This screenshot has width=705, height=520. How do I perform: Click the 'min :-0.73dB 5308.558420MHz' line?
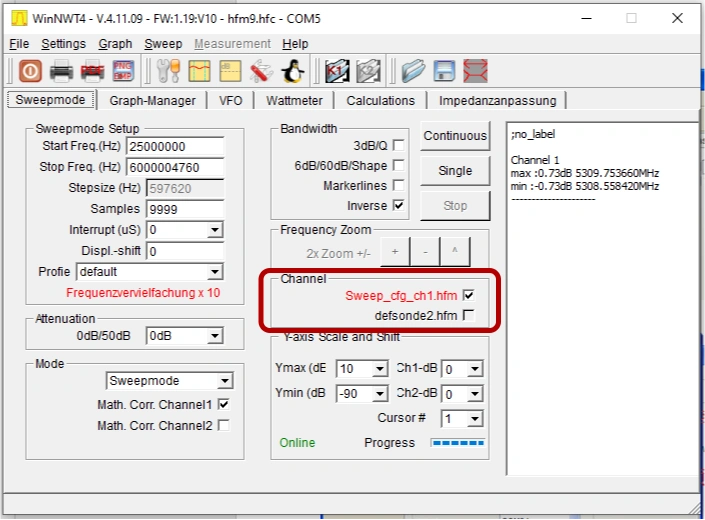585,186
